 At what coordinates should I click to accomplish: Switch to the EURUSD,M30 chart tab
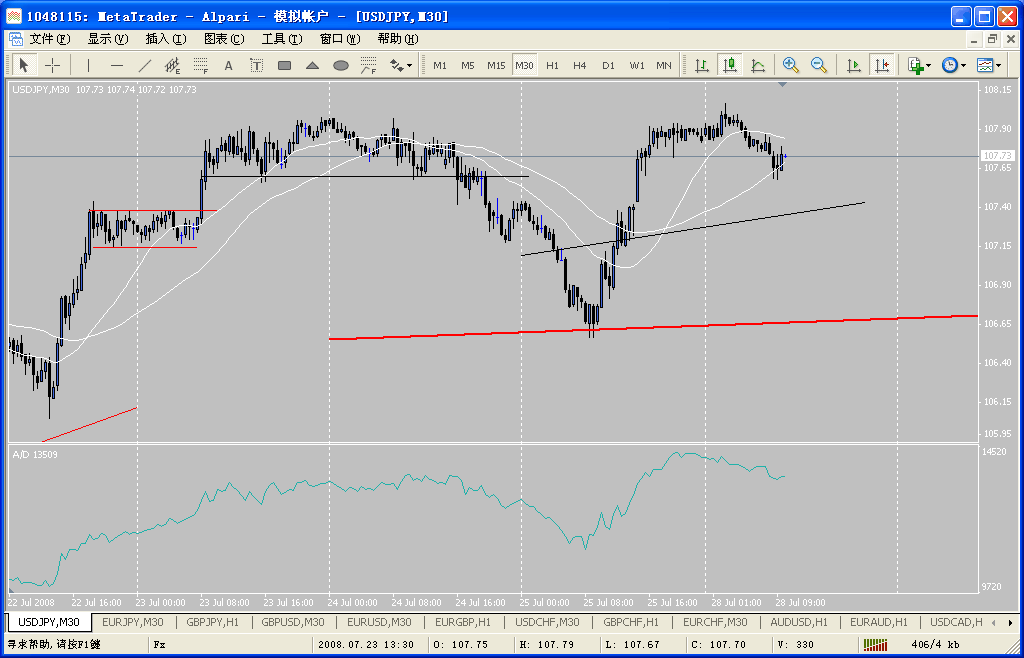pos(379,622)
